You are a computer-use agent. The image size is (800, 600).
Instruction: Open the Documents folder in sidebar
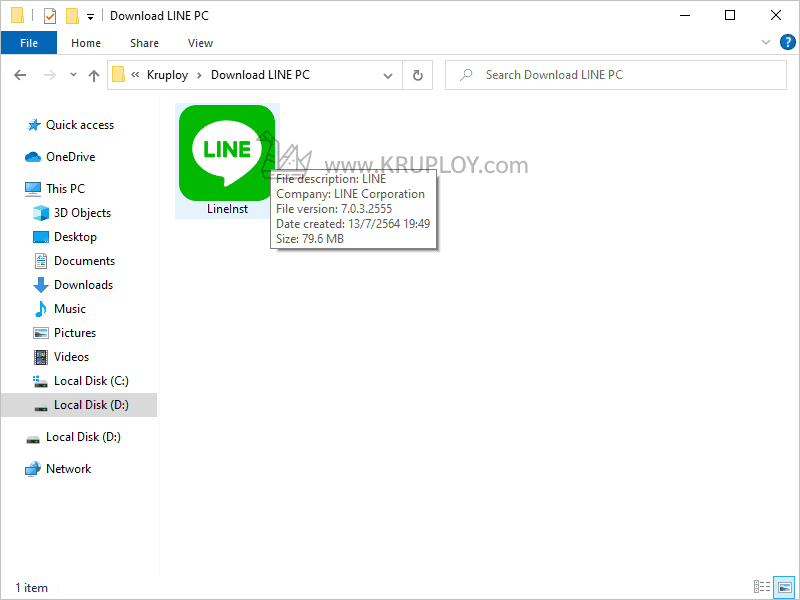click(84, 261)
